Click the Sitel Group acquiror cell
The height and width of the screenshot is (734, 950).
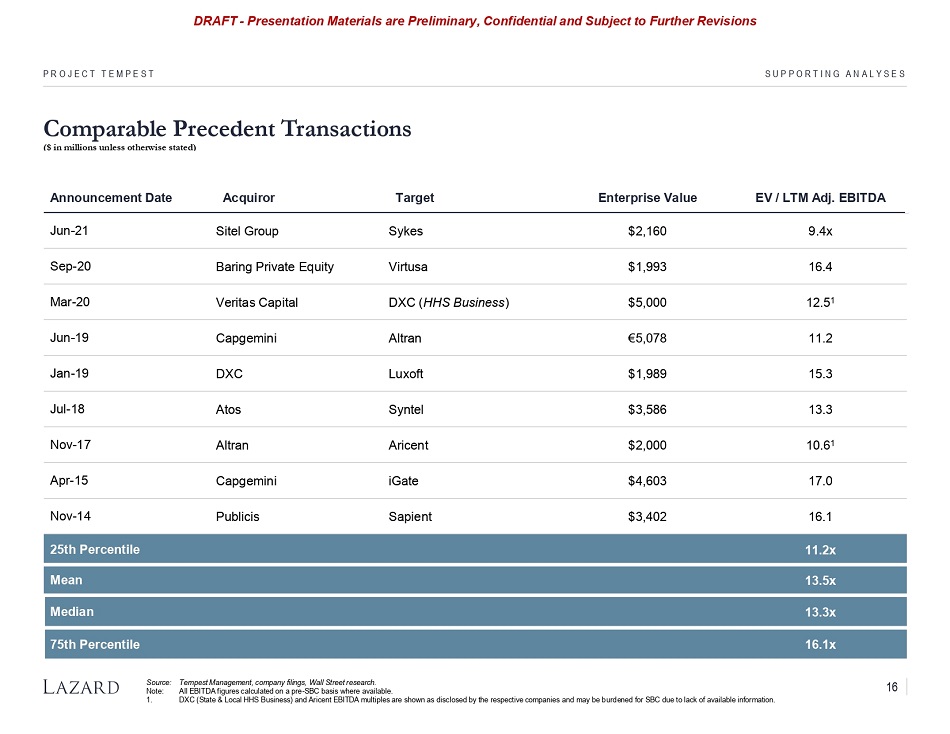(247, 231)
